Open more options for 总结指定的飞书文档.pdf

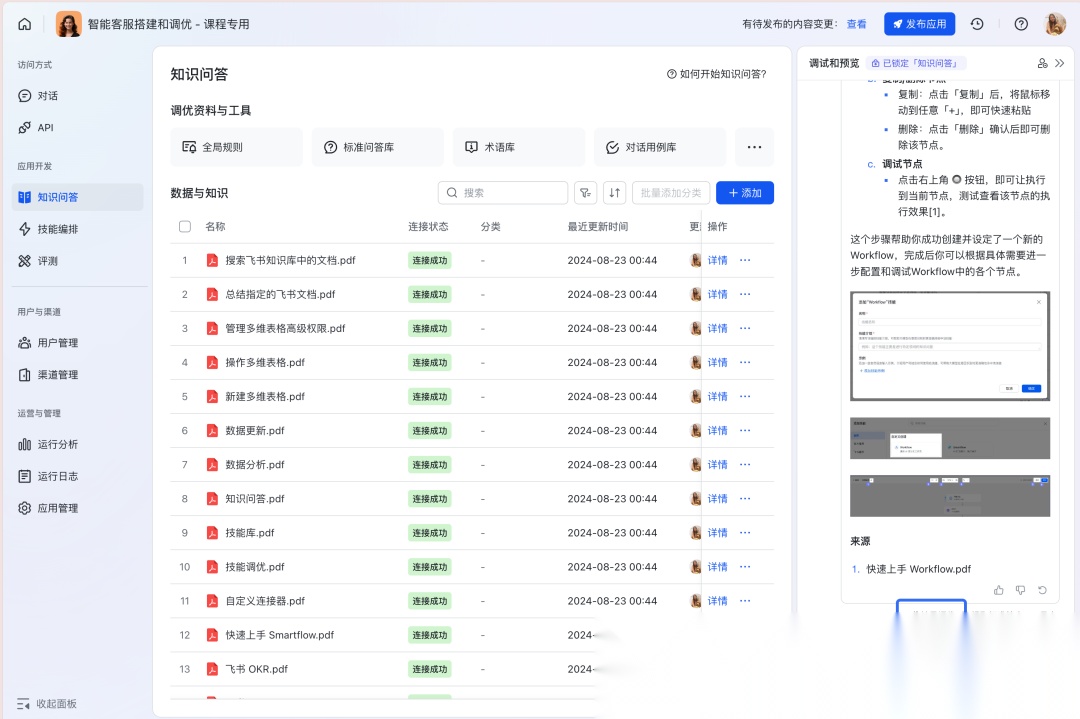click(x=745, y=294)
